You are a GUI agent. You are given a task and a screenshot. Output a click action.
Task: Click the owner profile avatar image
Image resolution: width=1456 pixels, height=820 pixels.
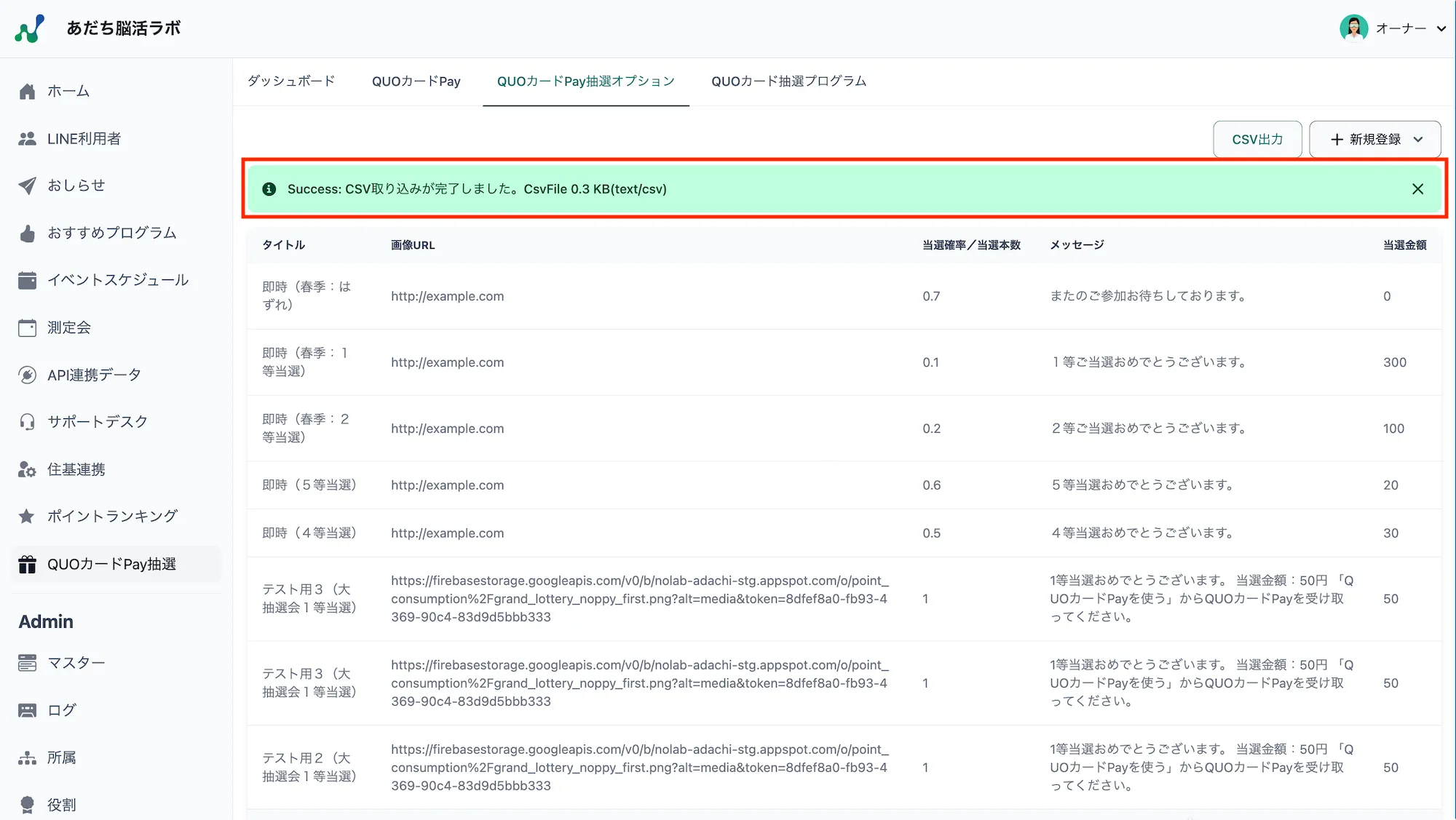point(1354,28)
